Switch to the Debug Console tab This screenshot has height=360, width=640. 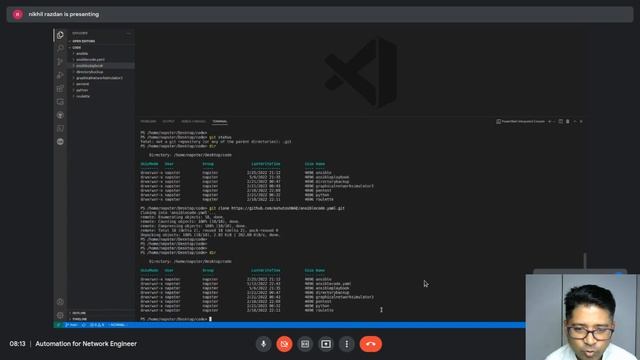(x=193, y=121)
